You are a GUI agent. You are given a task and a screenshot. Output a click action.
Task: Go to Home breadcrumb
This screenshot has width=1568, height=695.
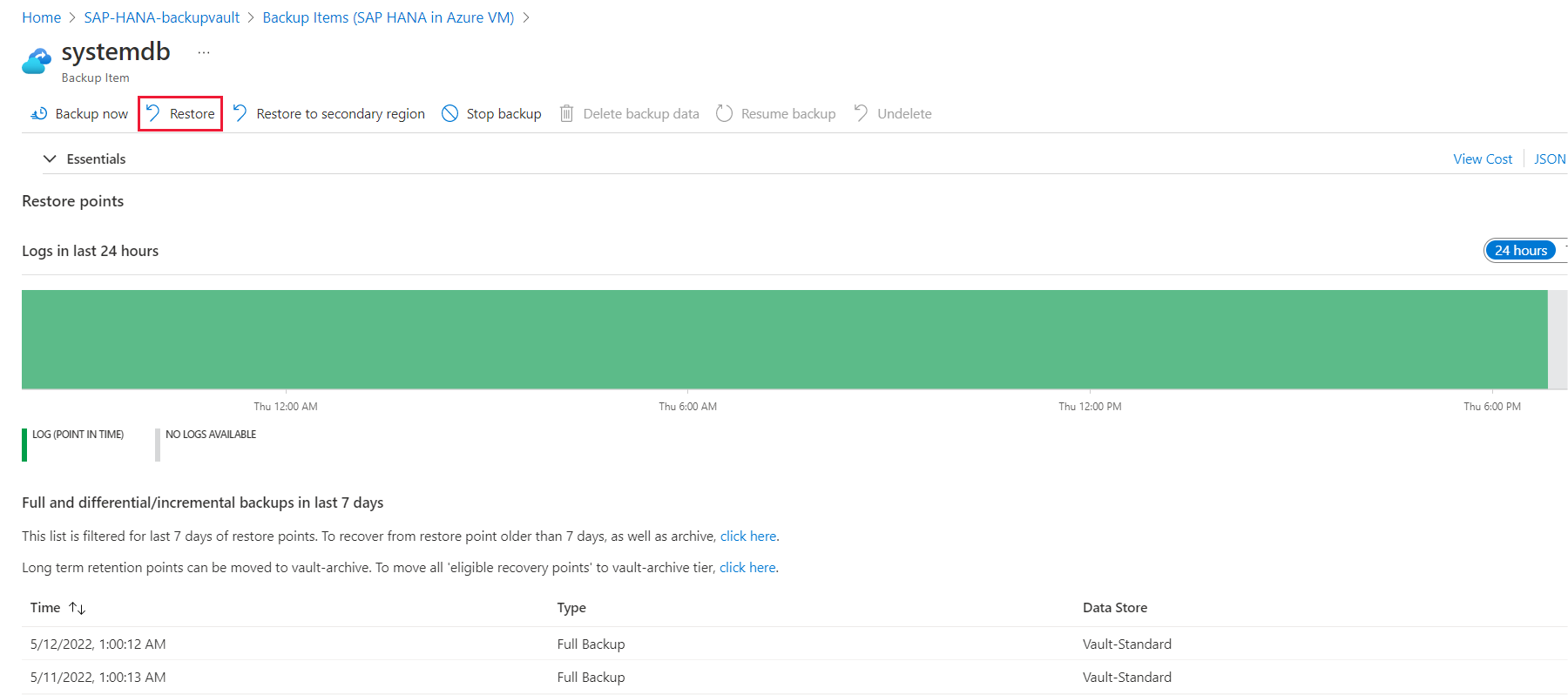coord(41,17)
